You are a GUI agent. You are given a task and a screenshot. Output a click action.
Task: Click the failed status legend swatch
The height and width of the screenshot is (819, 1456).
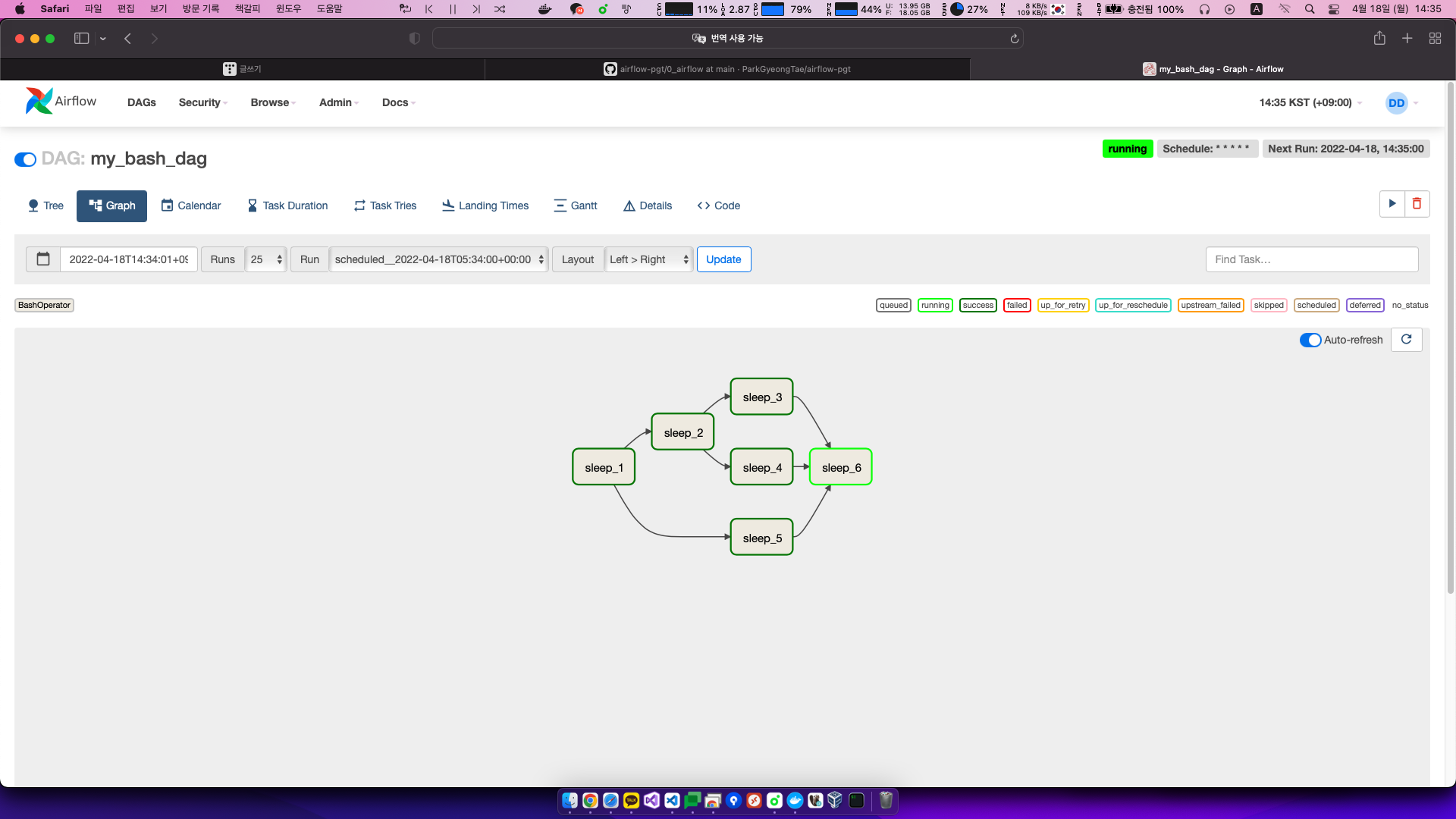tap(1016, 306)
